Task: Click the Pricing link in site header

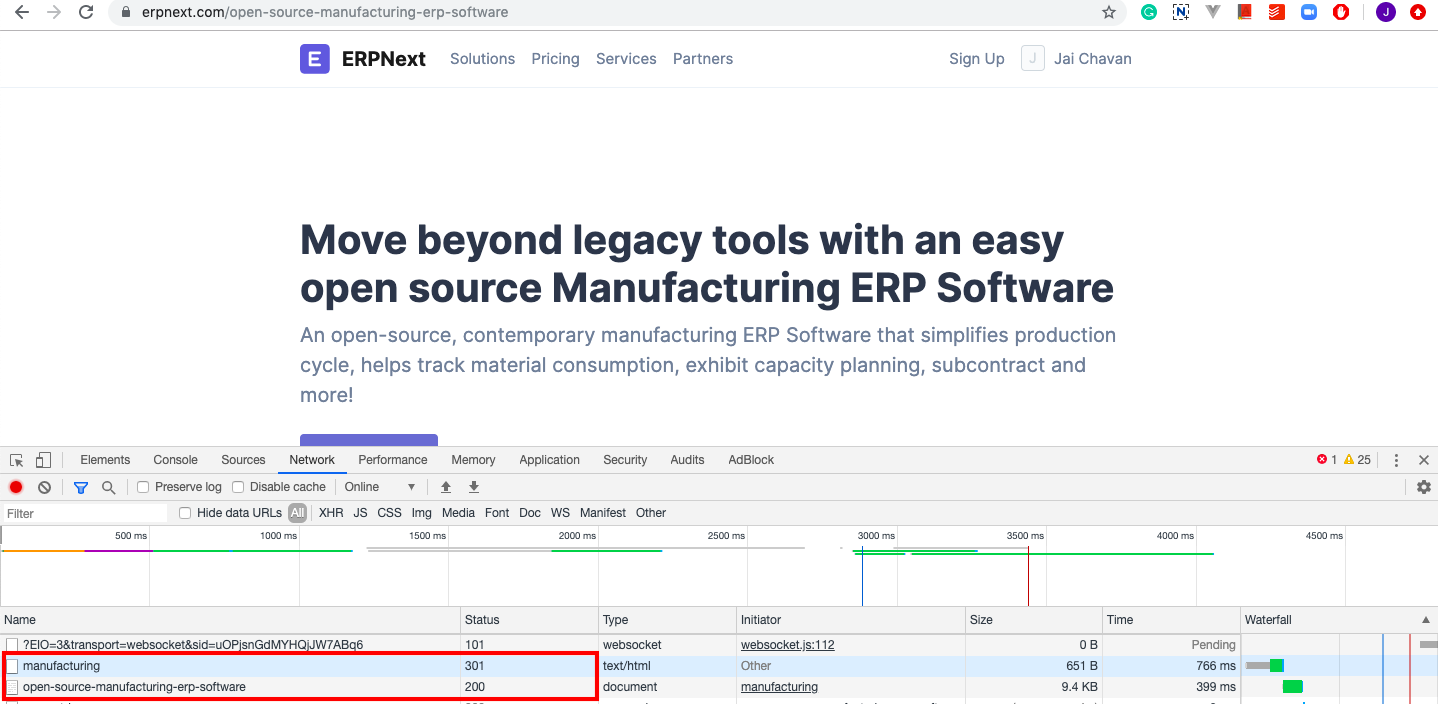Action: point(555,59)
